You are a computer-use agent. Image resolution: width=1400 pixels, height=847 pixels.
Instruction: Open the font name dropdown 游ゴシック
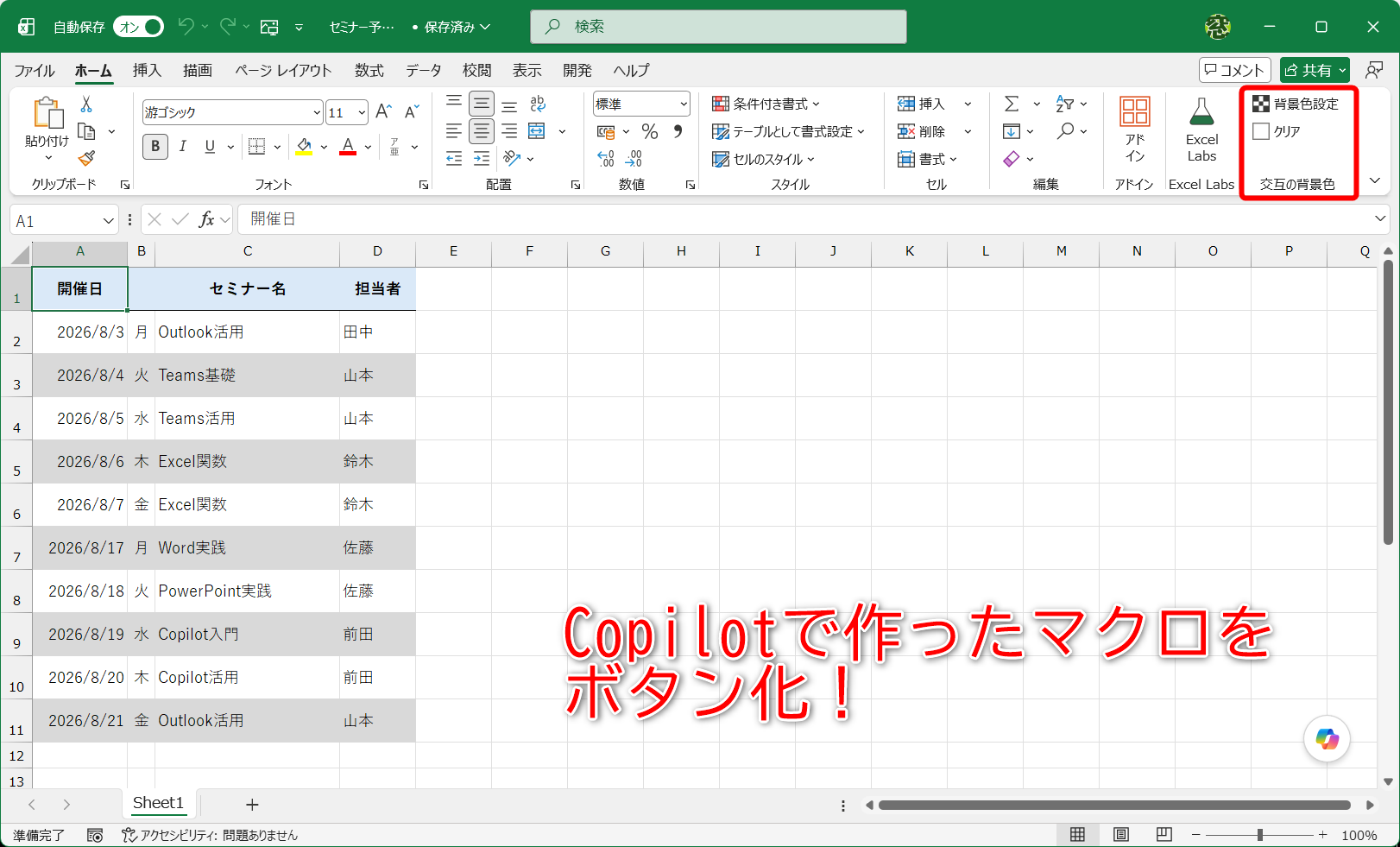click(x=317, y=112)
